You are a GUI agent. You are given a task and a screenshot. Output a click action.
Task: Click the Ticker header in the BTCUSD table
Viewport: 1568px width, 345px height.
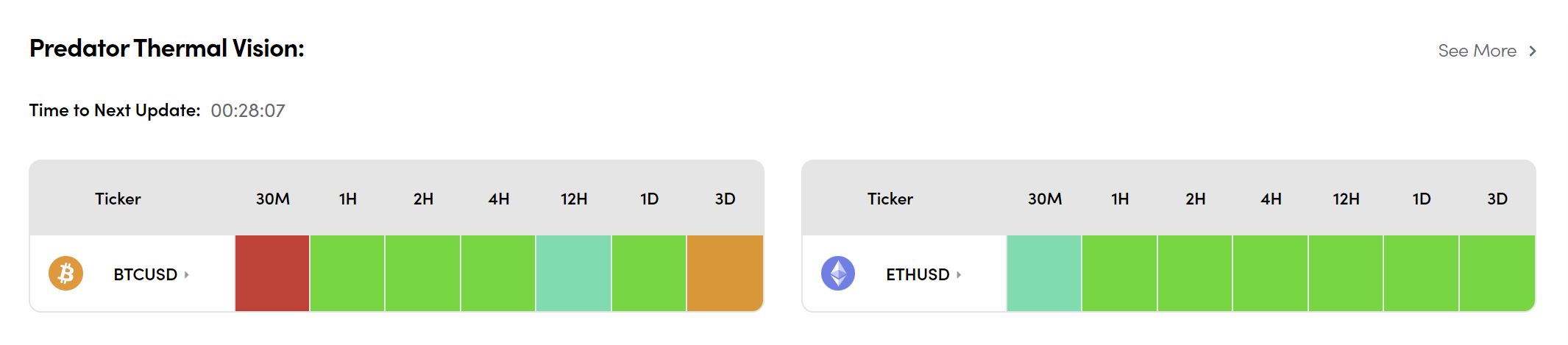118,199
